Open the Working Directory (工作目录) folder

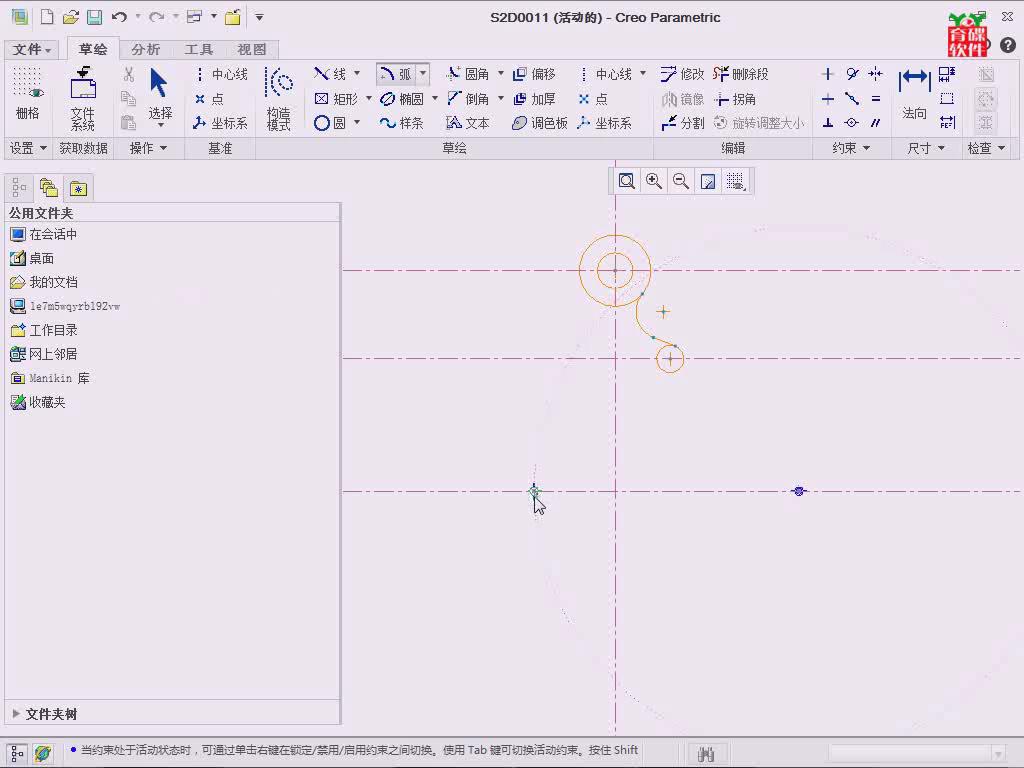pyautogui.click(x=44, y=330)
